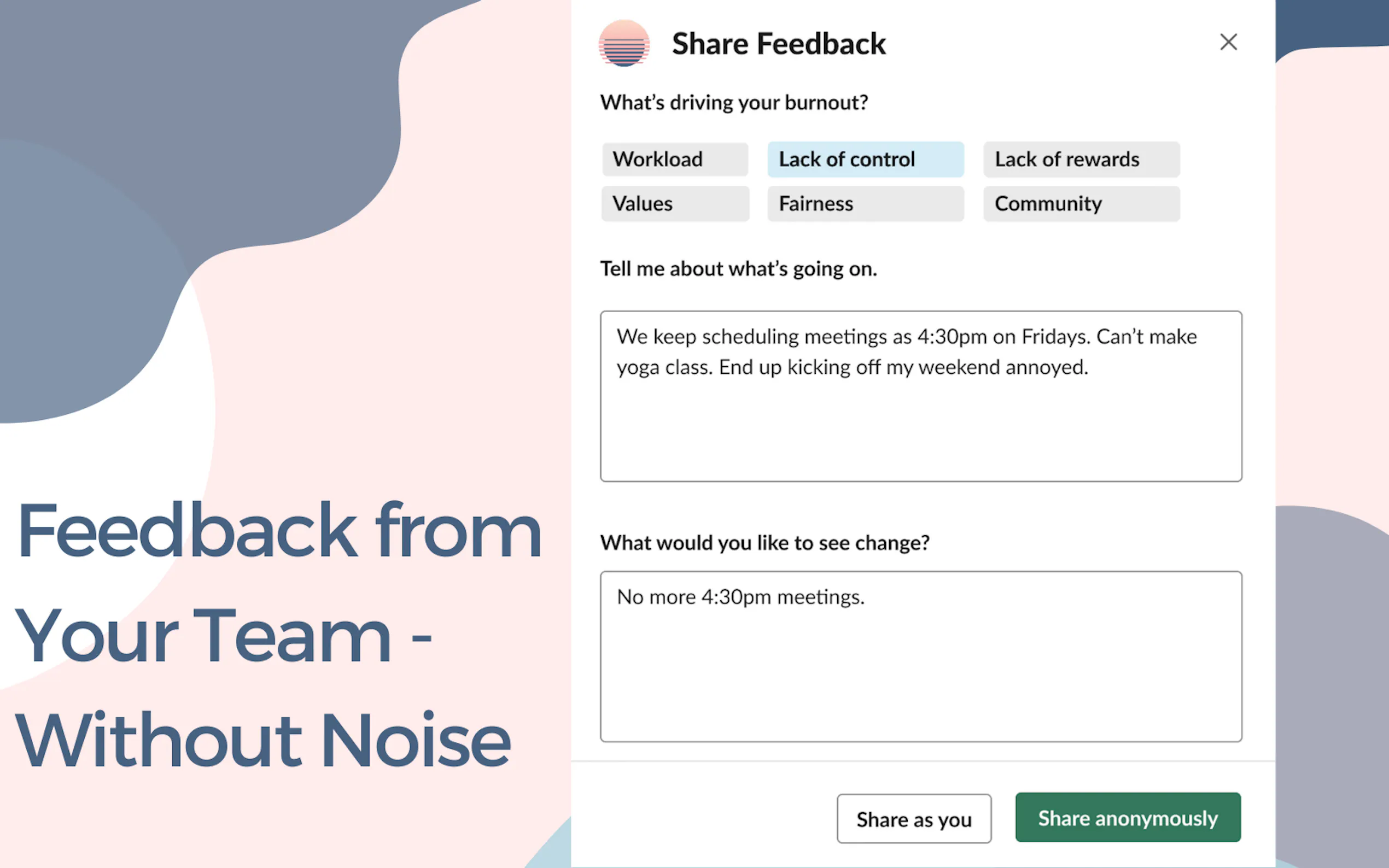This screenshot has height=868, width=1389.
Task: Pick the Fairness chip
Action: pyautogui.click(x=865, y=203)
